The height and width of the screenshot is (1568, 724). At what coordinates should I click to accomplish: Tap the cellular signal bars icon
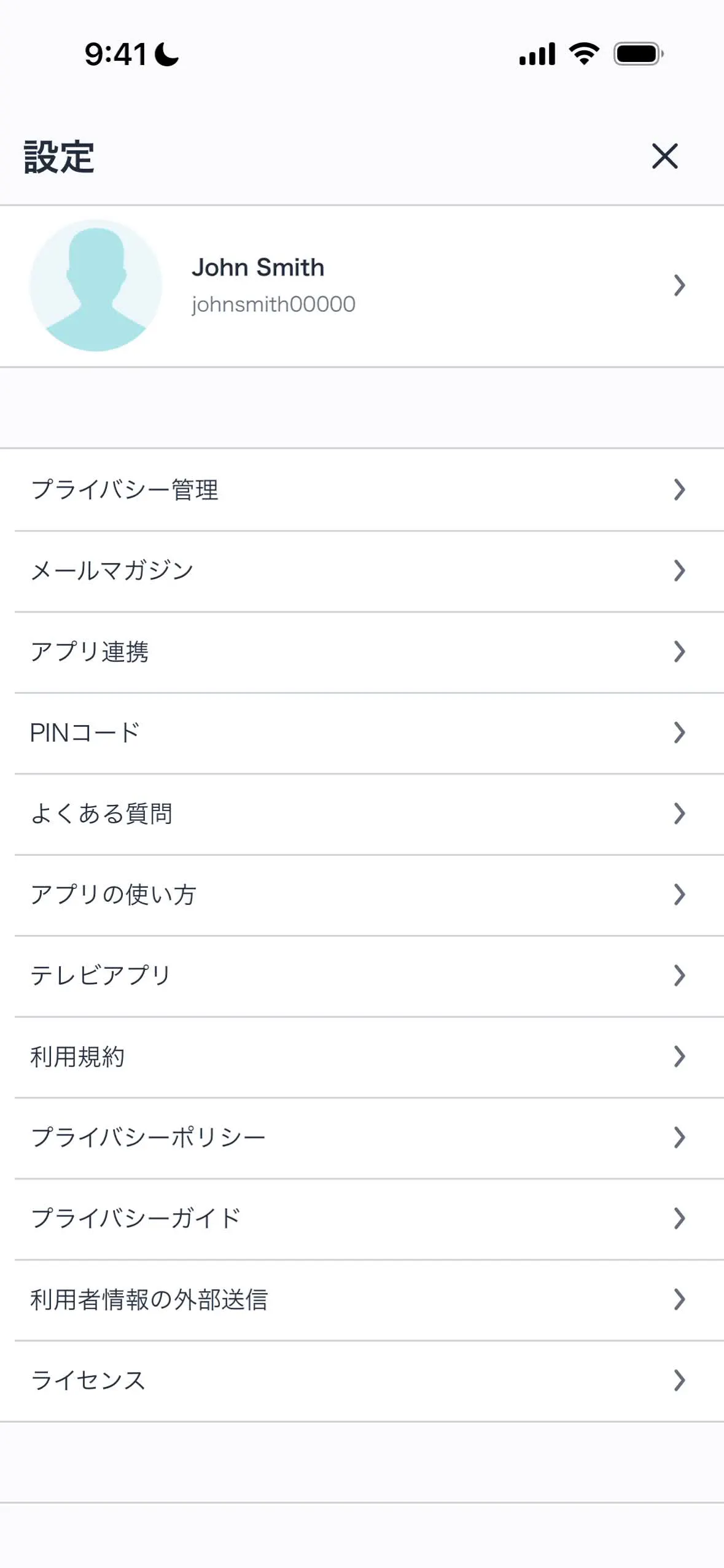[537, 54]
